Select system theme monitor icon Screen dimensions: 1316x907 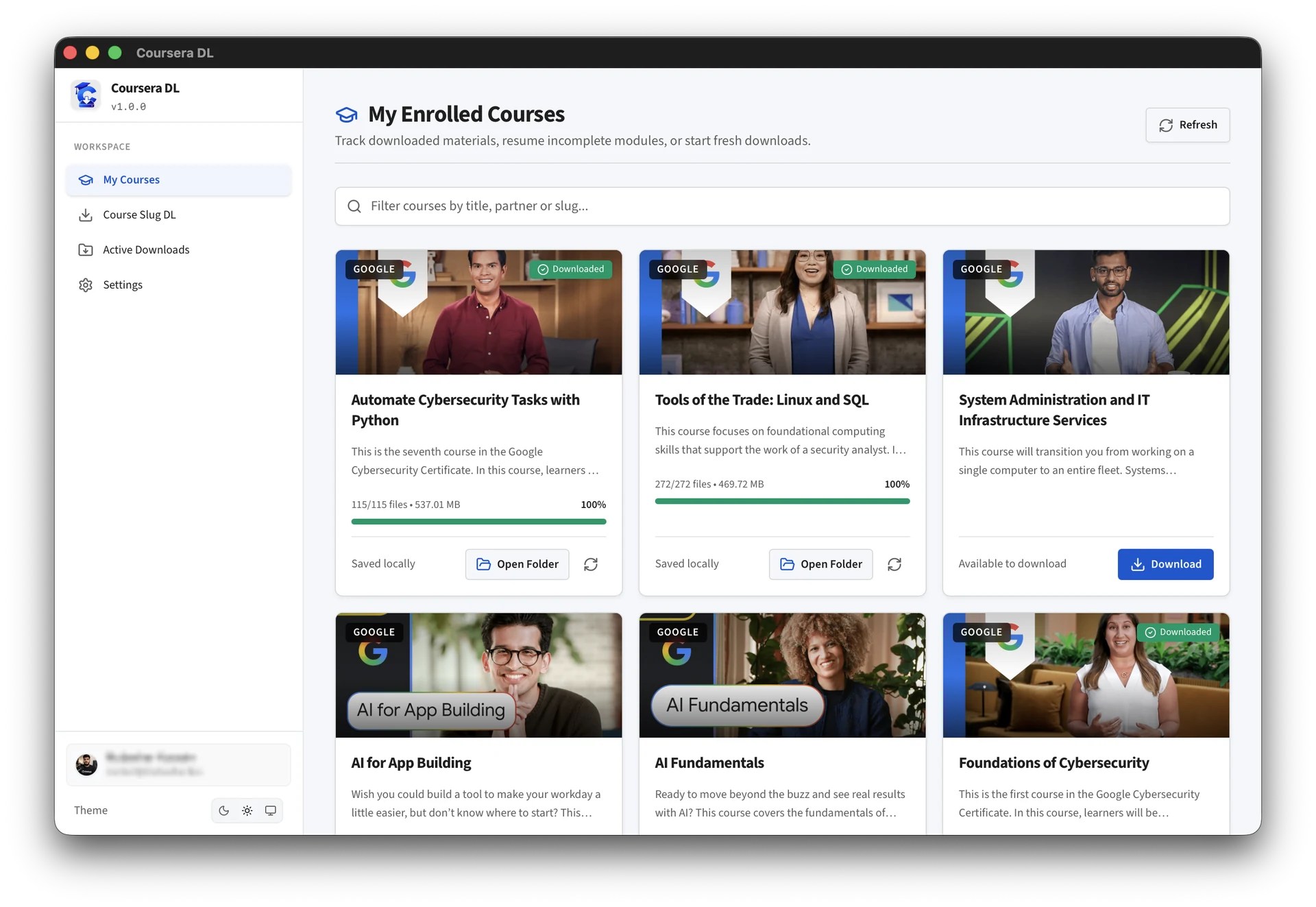271,810
